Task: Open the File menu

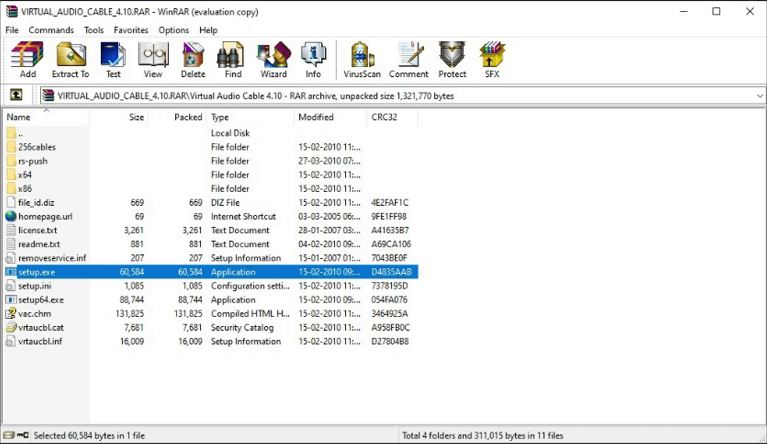Action: (x=12, y=30)
